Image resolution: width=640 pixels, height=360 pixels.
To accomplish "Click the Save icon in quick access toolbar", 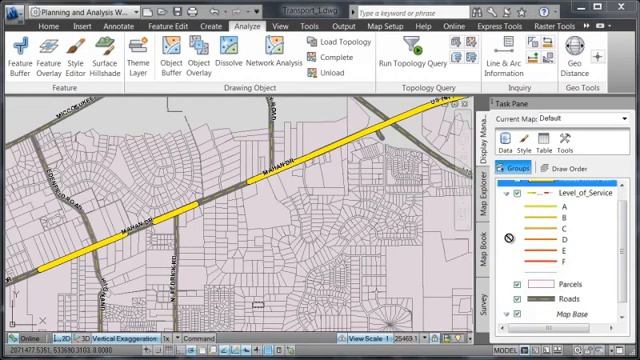I will 177,12.
